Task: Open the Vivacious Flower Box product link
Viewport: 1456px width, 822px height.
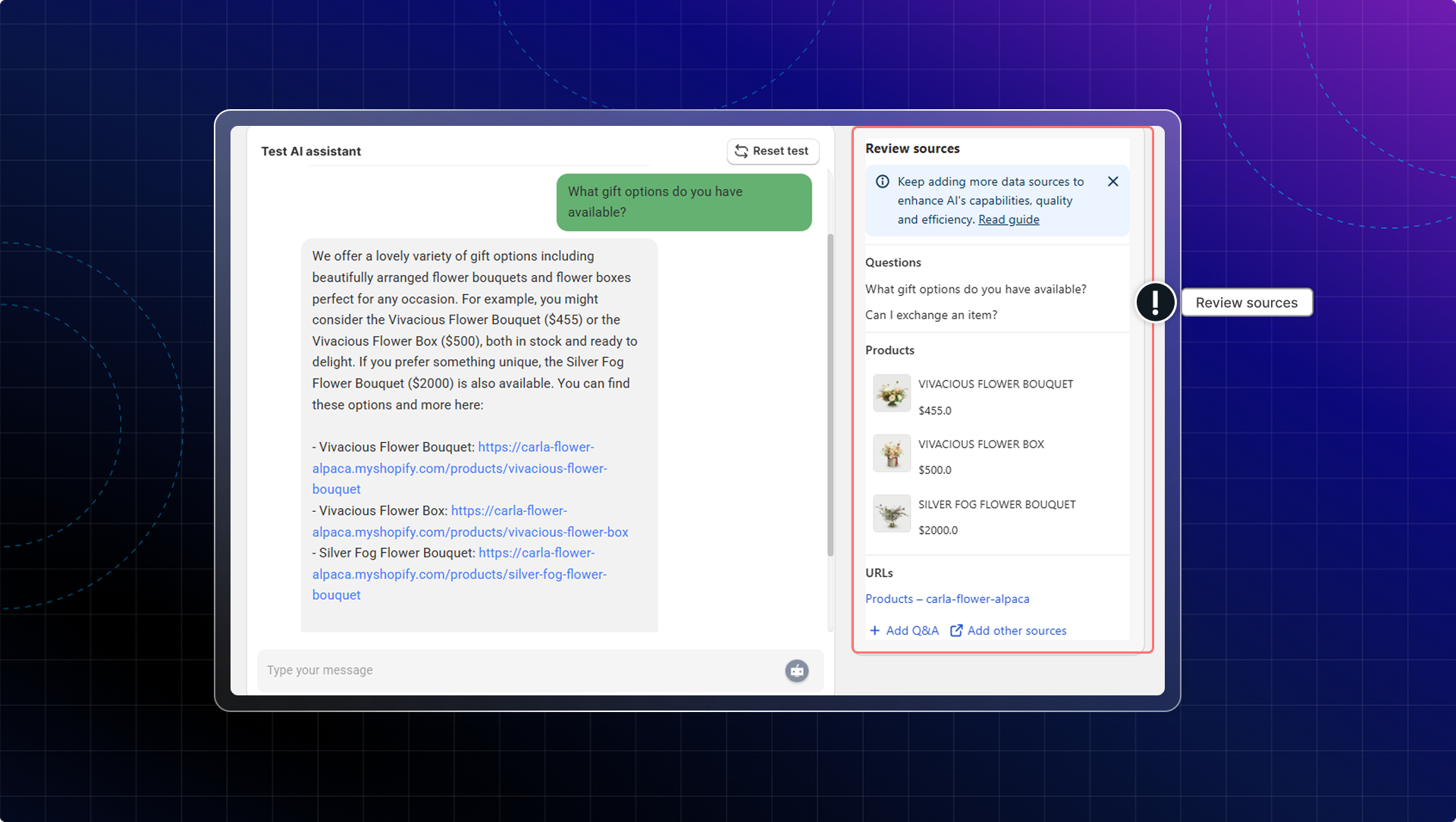Action: click(469, 532)
